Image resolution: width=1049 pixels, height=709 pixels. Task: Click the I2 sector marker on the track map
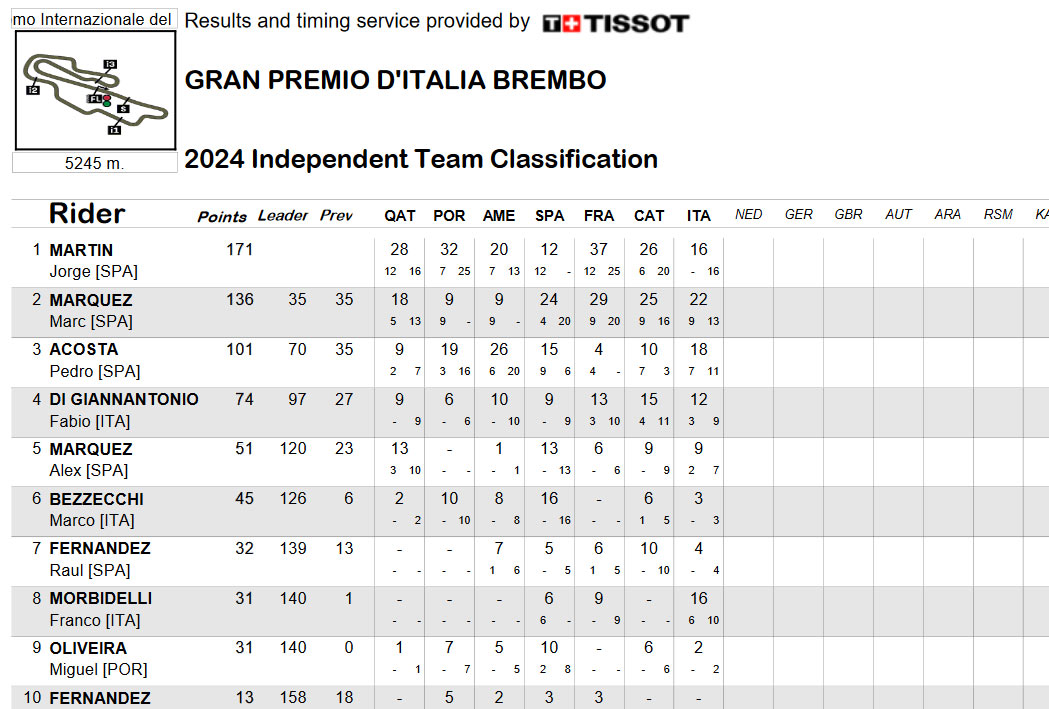[x=33, y=90]
